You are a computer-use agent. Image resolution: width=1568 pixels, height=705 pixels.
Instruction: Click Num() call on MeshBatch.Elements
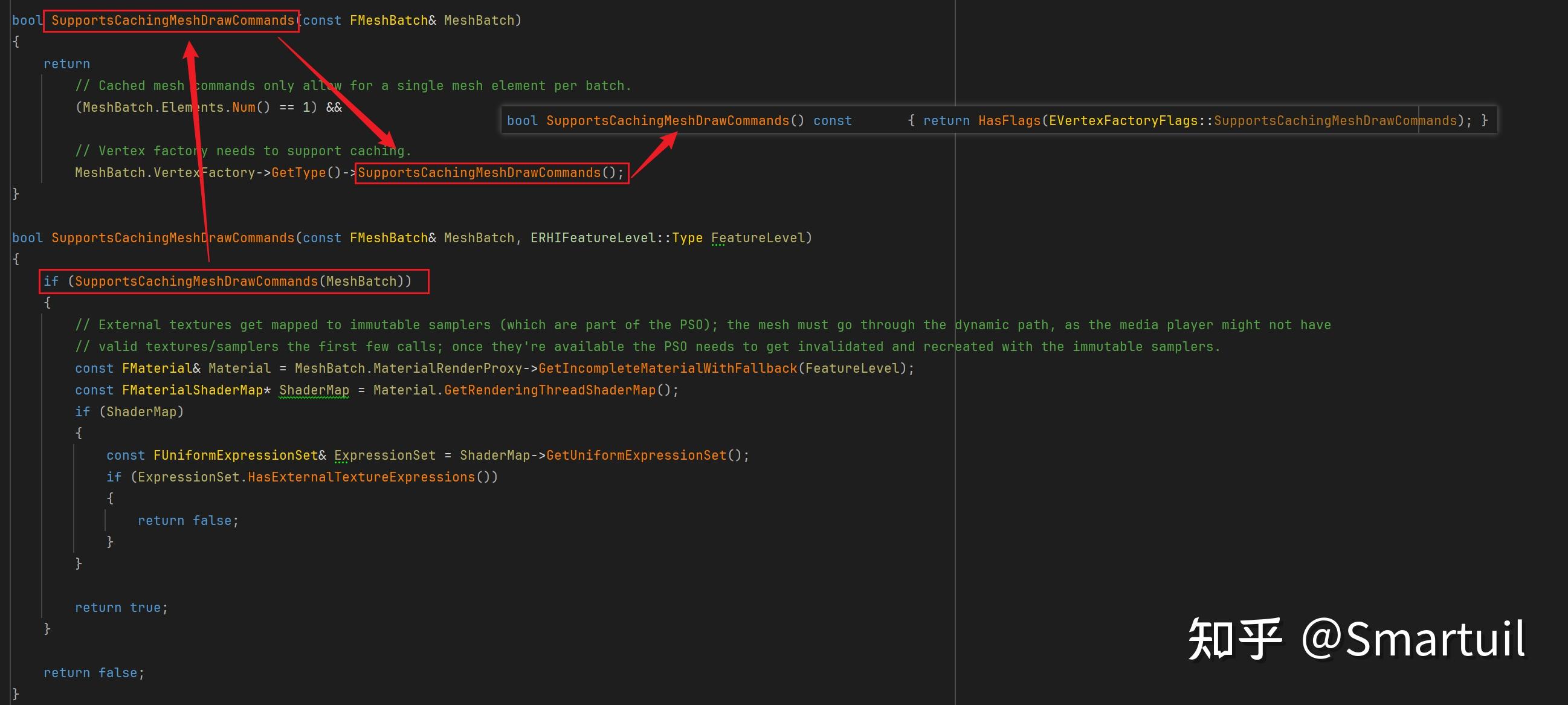244,108
